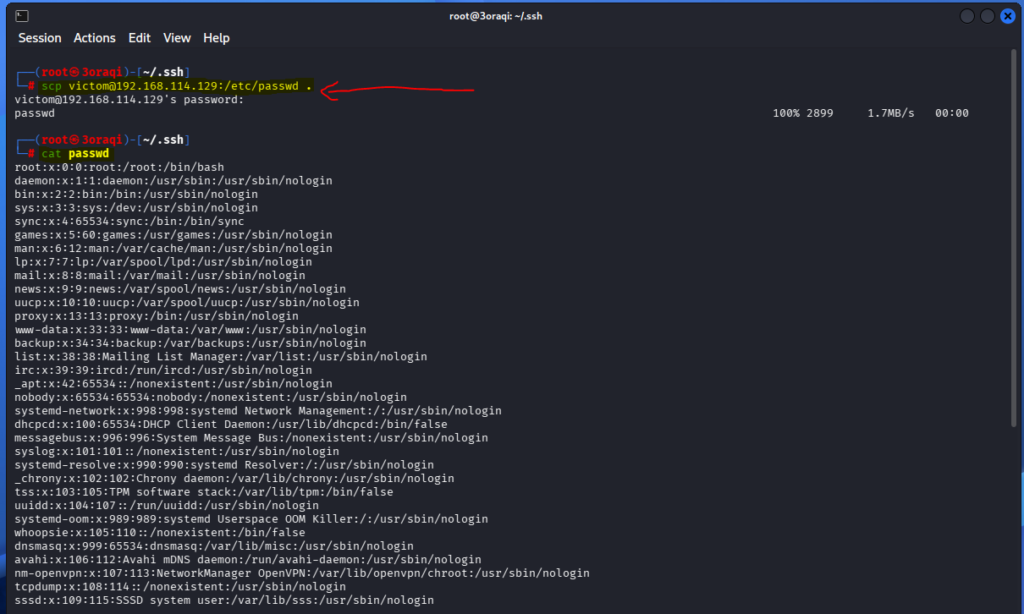The height and width of the screenshot is (614, 1024).
Task: Click the sssd system user line
Action: pos(224,600)
